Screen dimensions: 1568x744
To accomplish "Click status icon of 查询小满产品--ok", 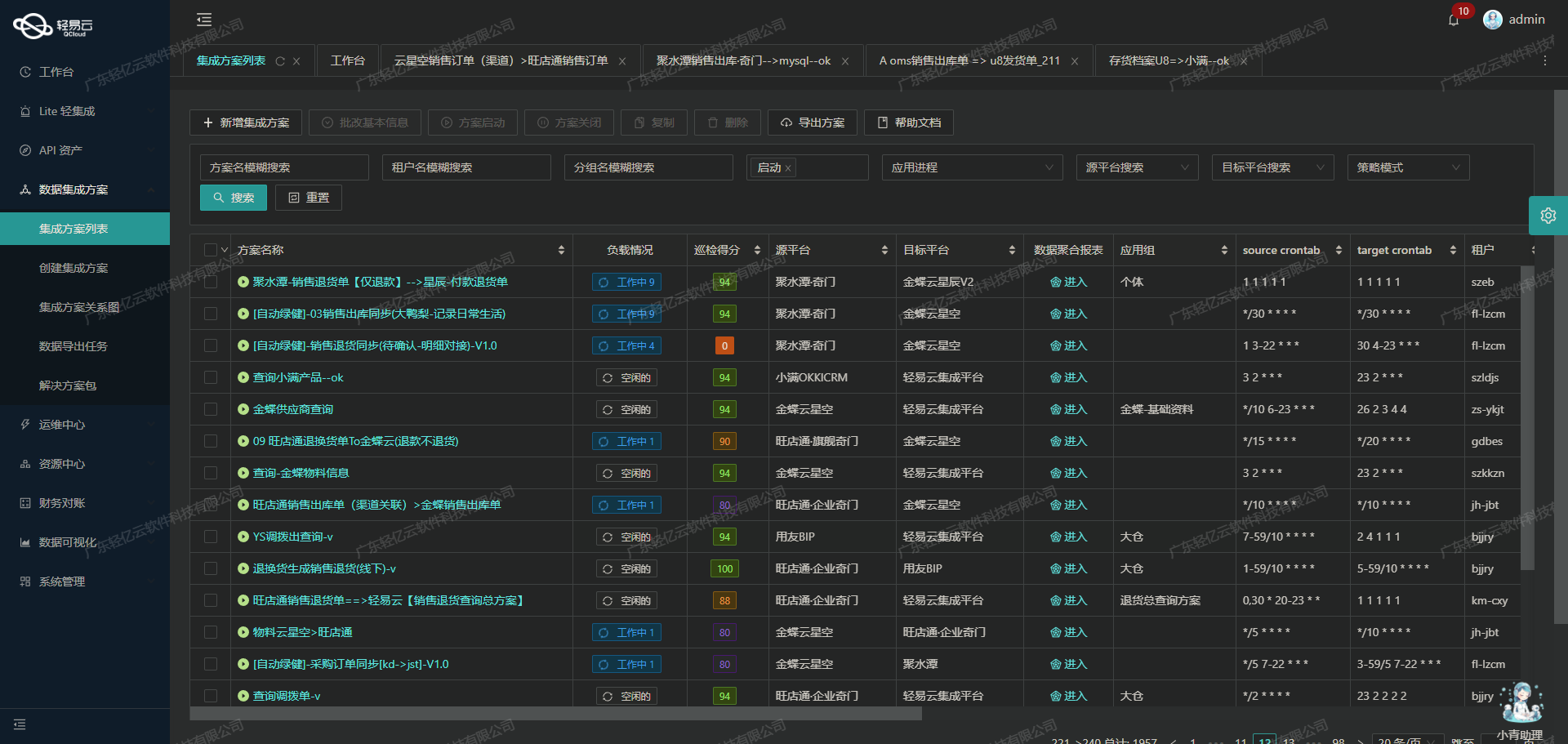I will (x=243, y=377).
